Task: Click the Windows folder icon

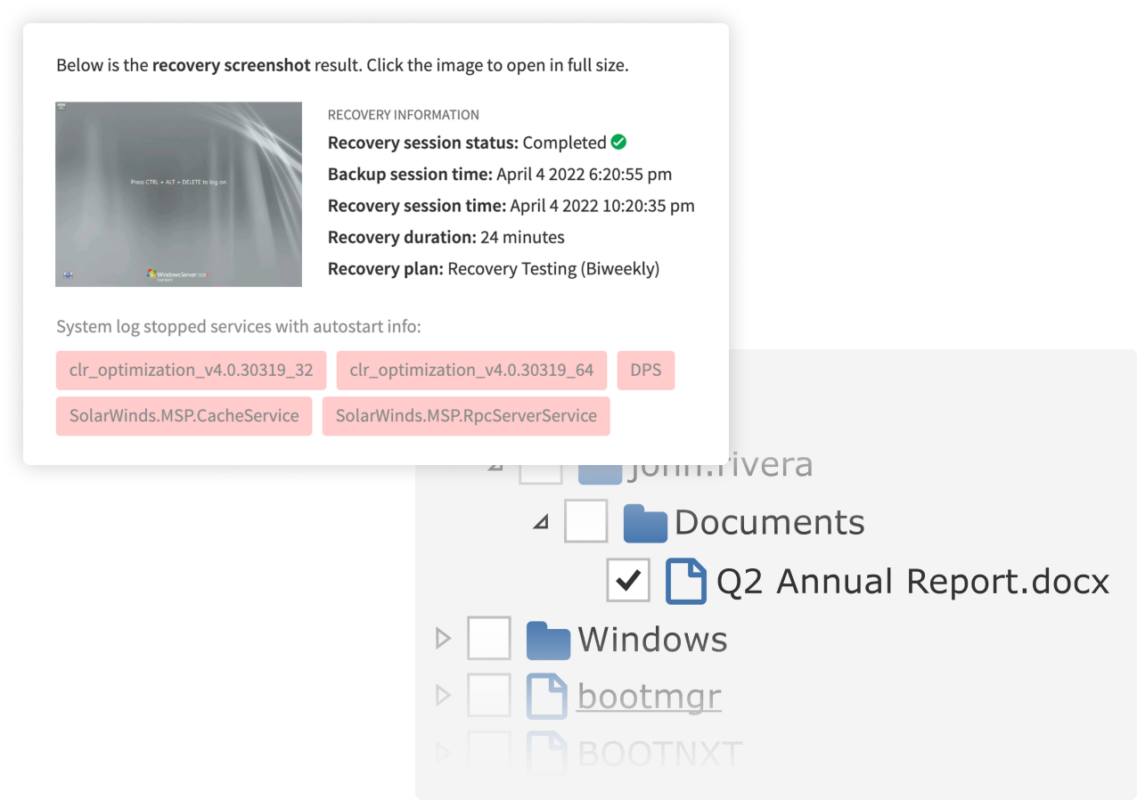Action: (548, 640)
